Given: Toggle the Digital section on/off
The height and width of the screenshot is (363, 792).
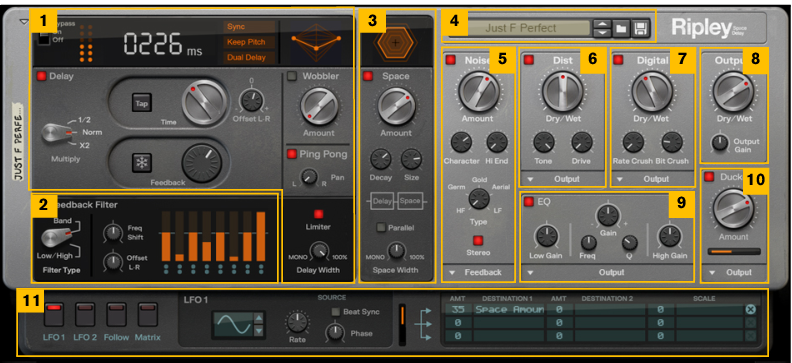Looking at the screenshot, I should pyautogui.click(x=618, y=61).
